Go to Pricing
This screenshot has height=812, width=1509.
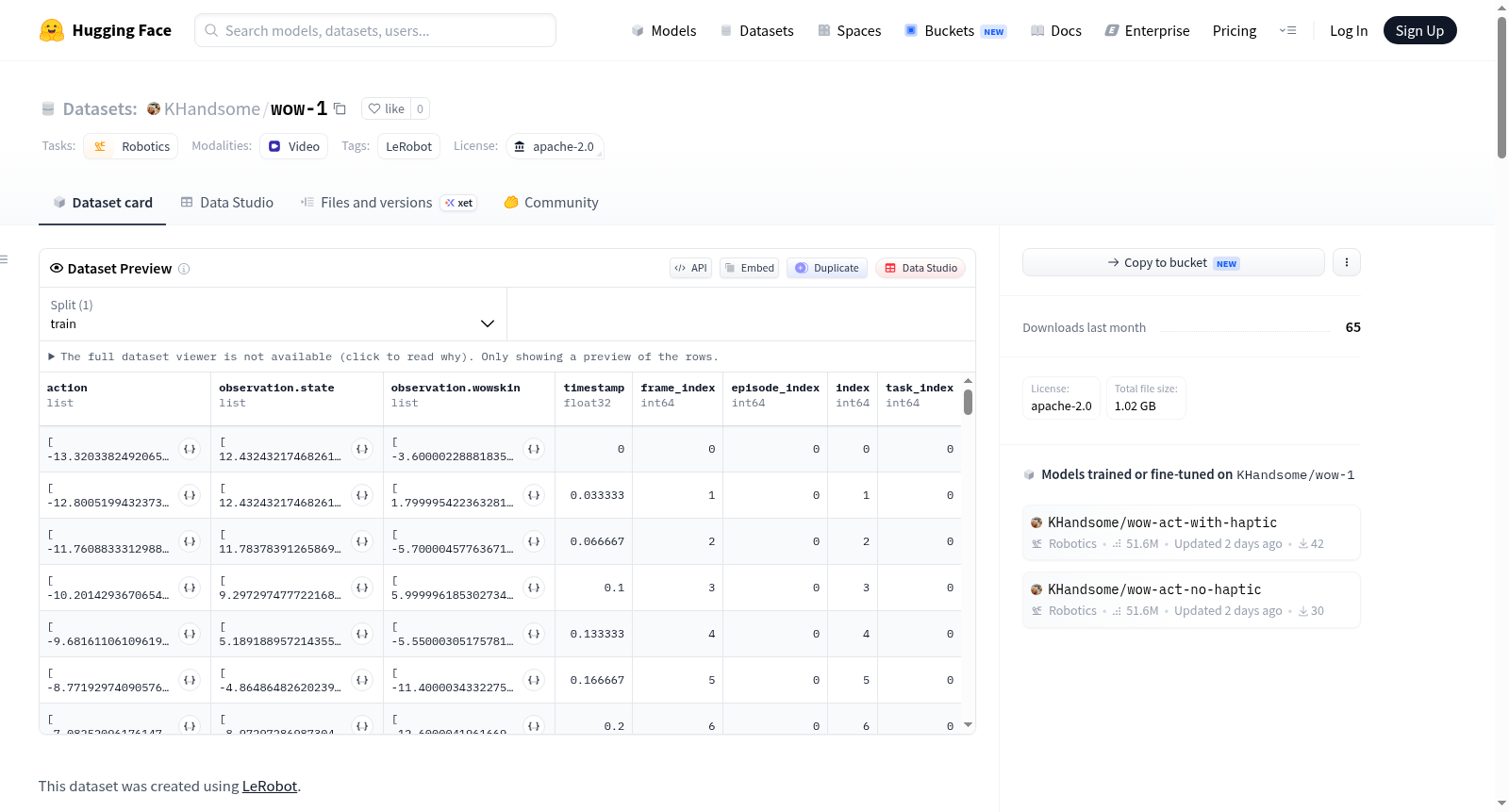click(1235, 30)
